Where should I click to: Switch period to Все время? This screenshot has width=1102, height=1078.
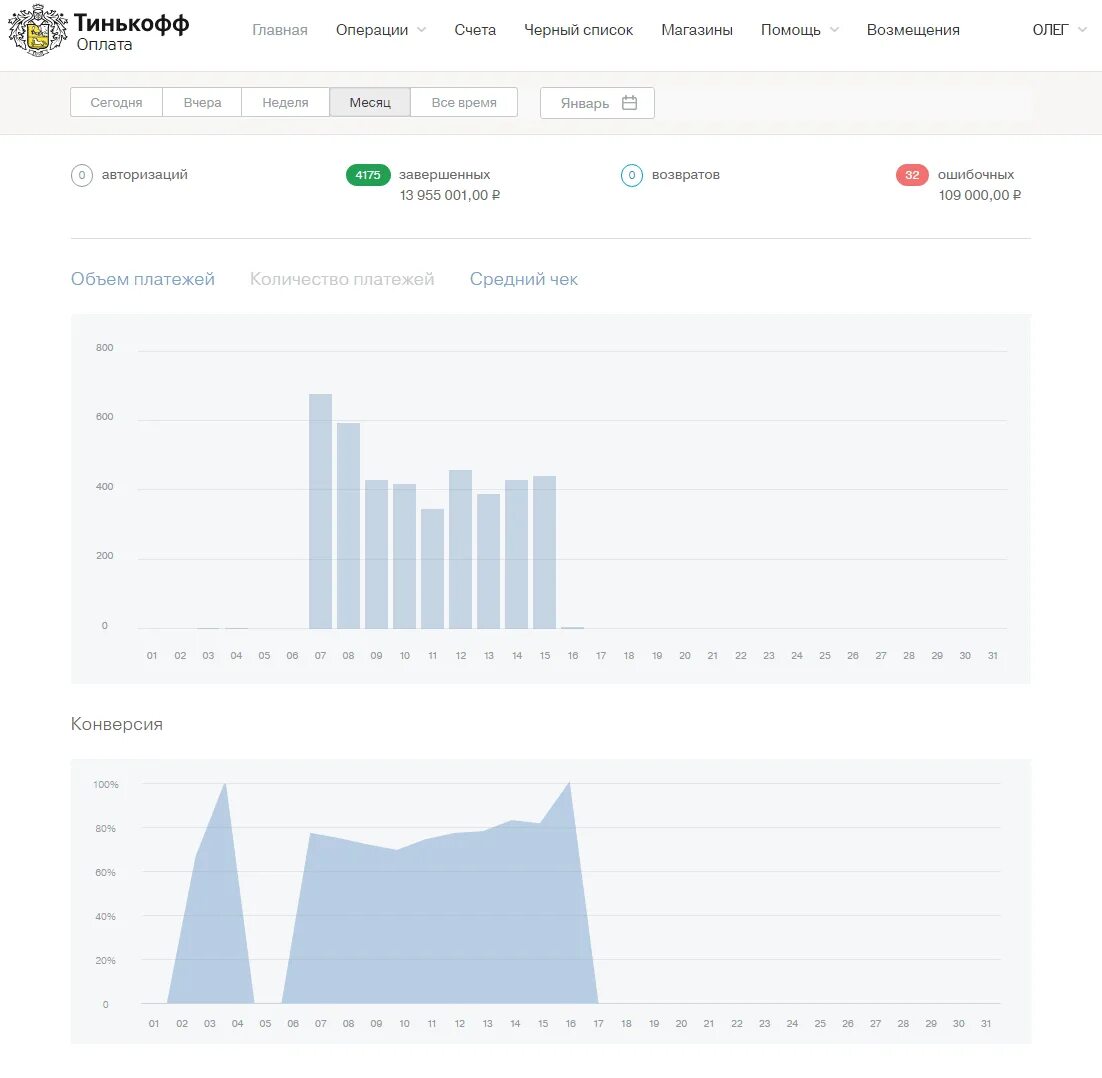[464, 103]
